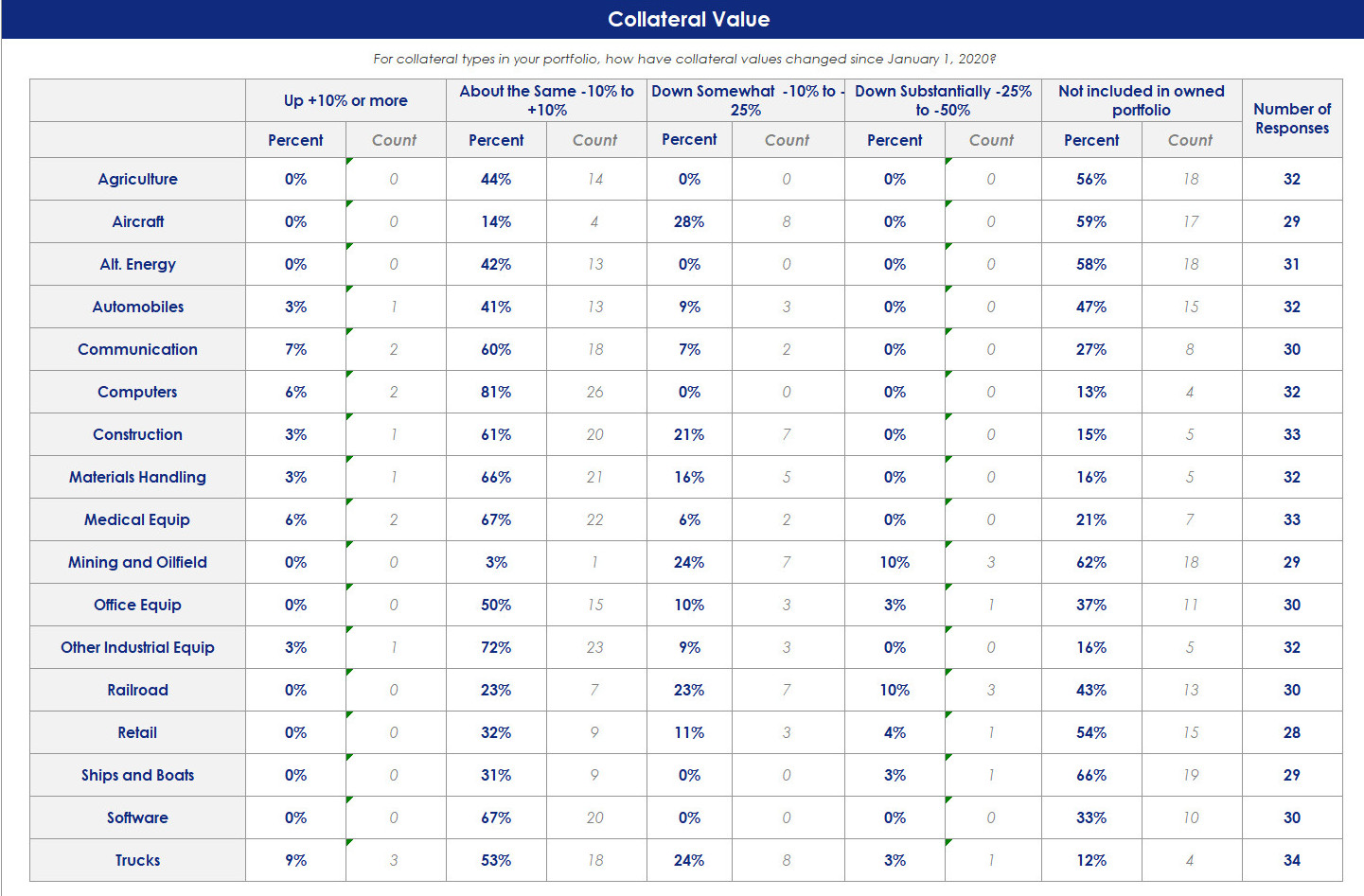This screenshot has width=1364, height=896.
Task: Select Railroad 'Not included' 43% cell
Action: pyautogui.click(x=1091, y=690)
